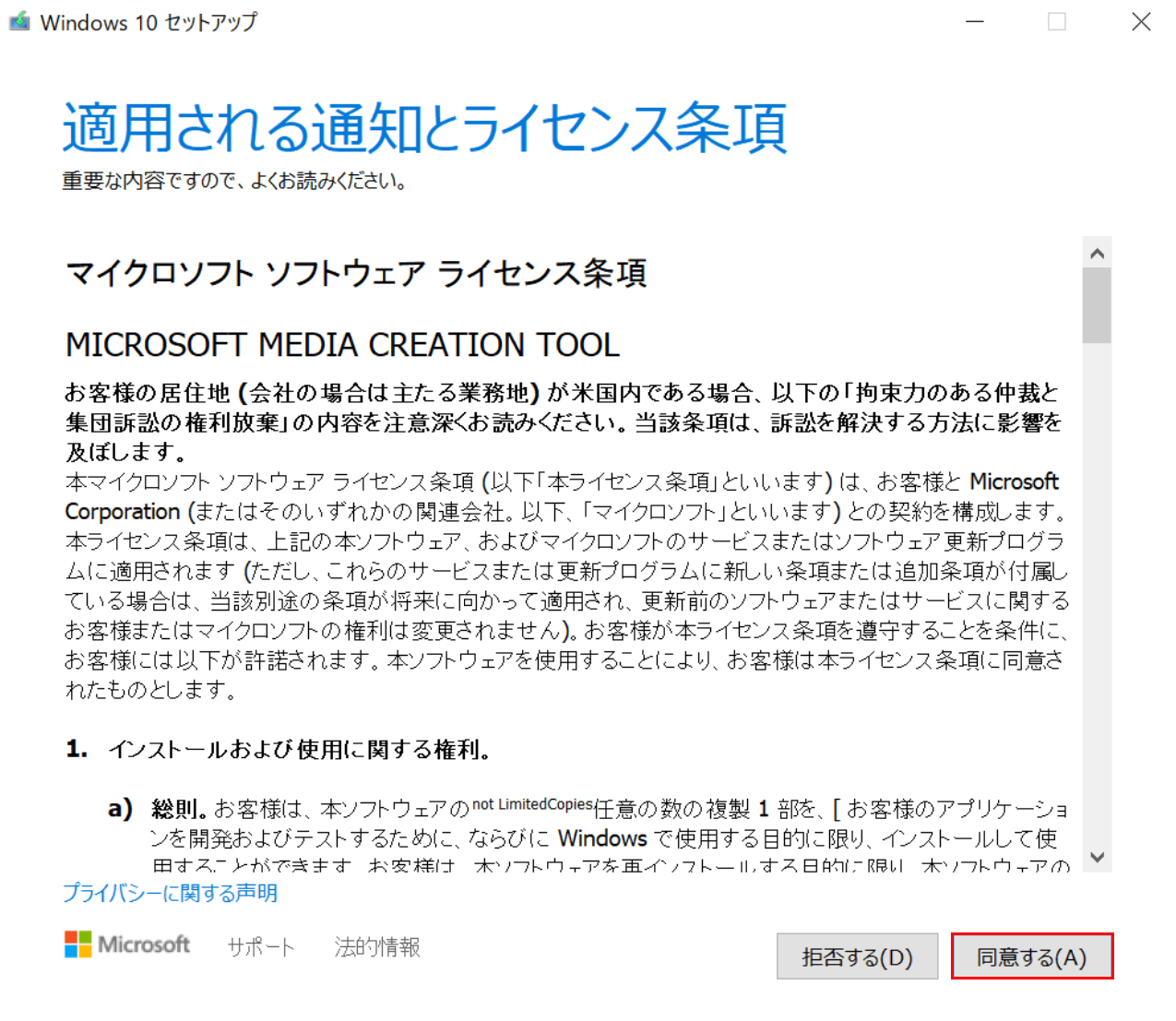Minimize the setup window
The image size is (1176, 1021).
pos(975,21)
